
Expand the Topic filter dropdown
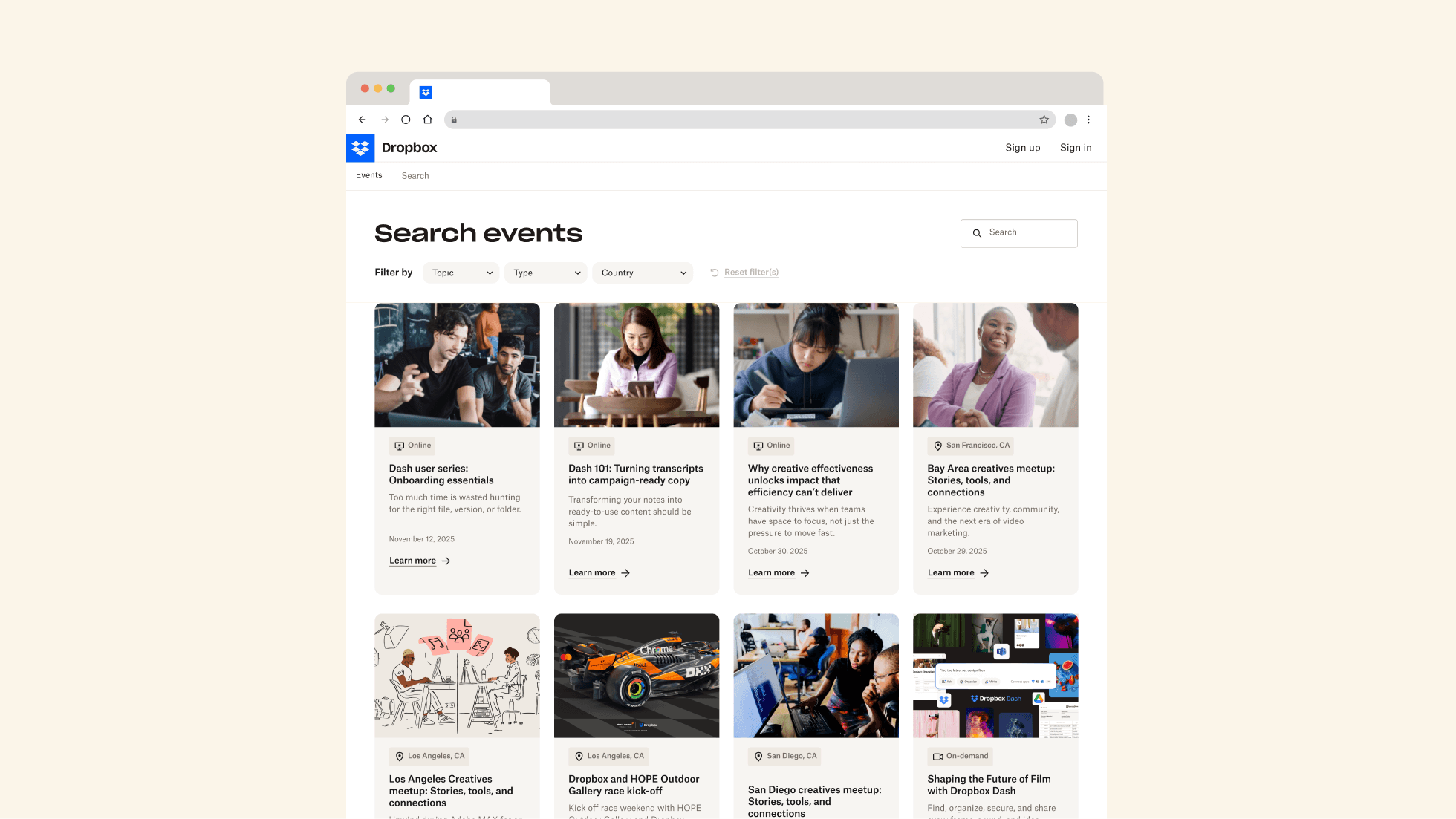click(462, 273)
